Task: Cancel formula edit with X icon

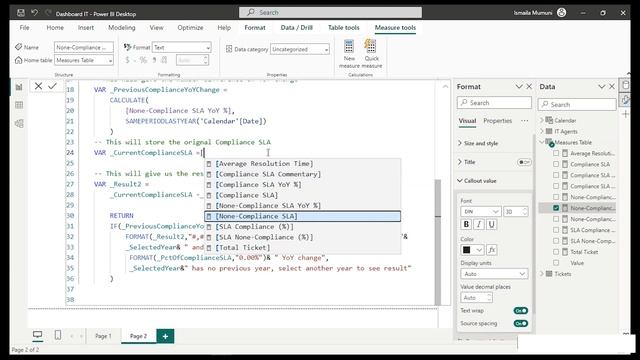Action: (38, 86)
